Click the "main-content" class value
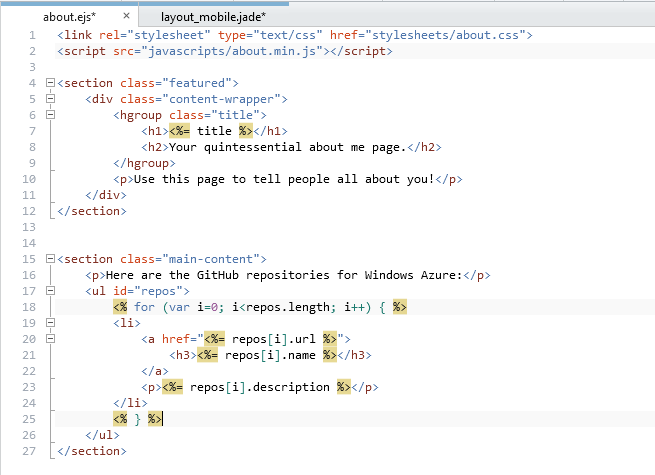This screenshot has height=475, width=655. (211, 259)
